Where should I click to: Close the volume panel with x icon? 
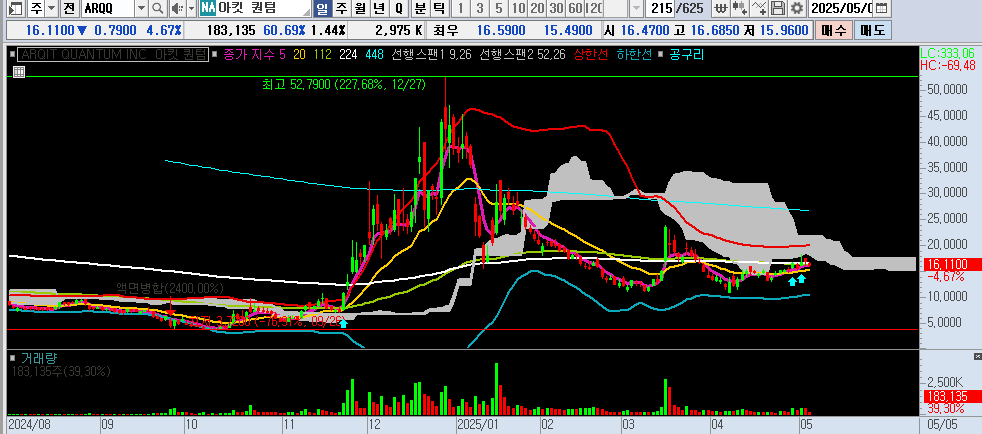click(978, 356)
